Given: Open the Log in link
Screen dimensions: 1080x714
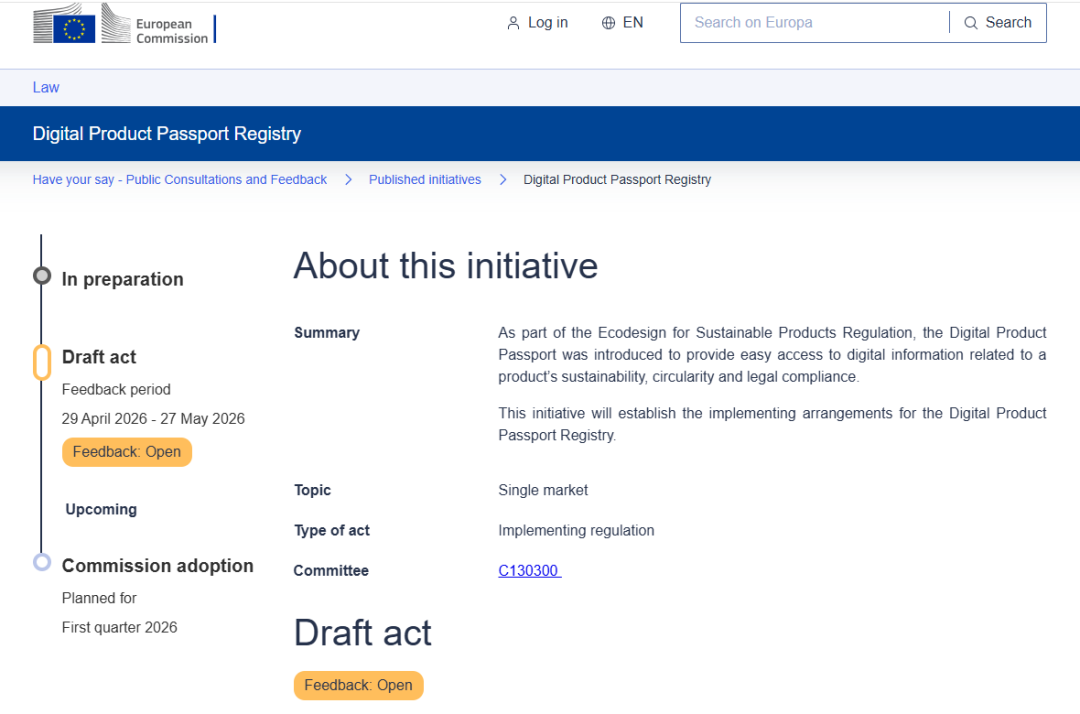Looking at the screenshot, I should click(x=537, y=23).
